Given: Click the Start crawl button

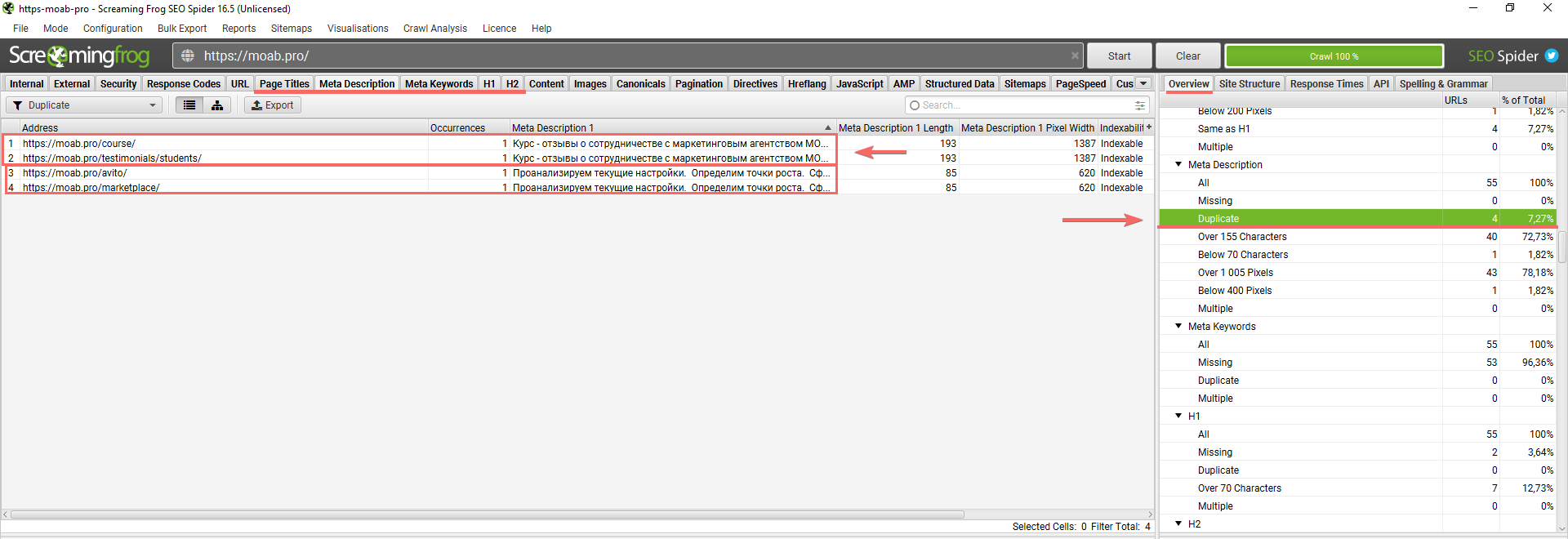Looking at the screenshot, I should pyautogui.click(x=1120, y=56).
